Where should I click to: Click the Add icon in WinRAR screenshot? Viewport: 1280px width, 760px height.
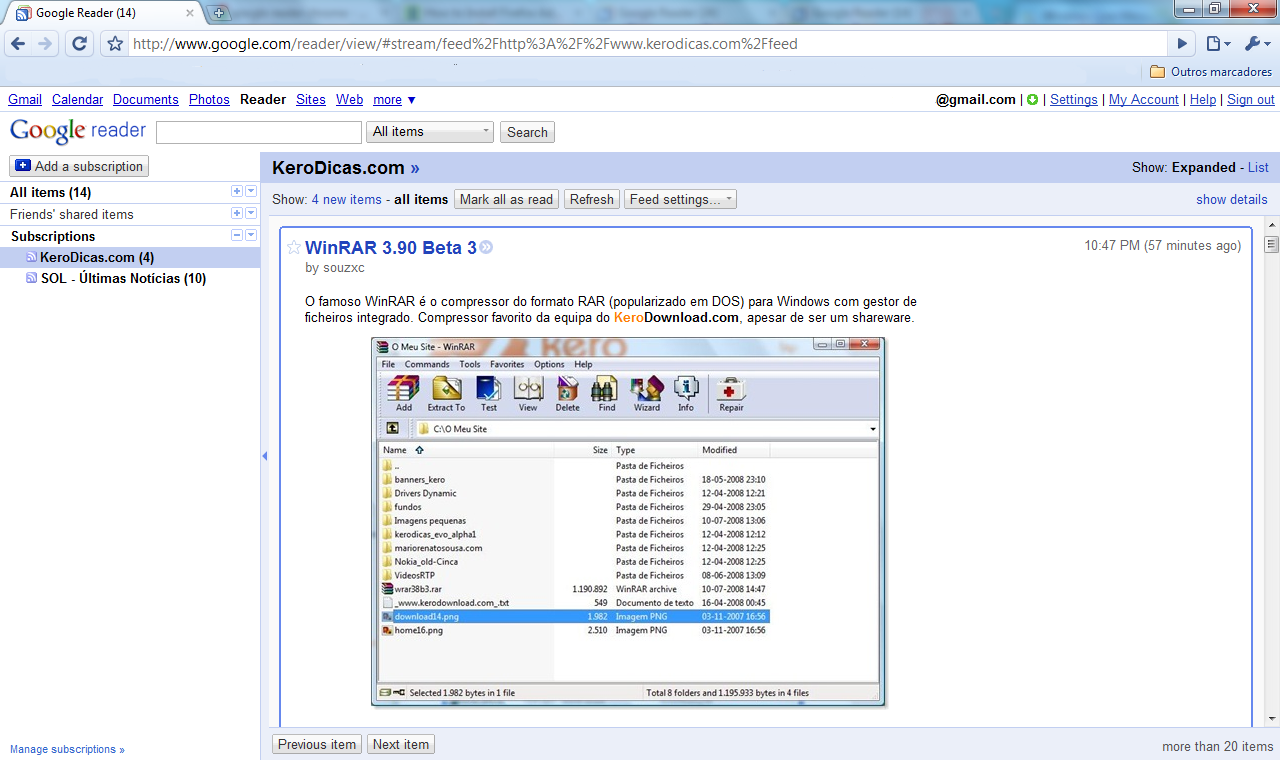[x=404, y=394]
